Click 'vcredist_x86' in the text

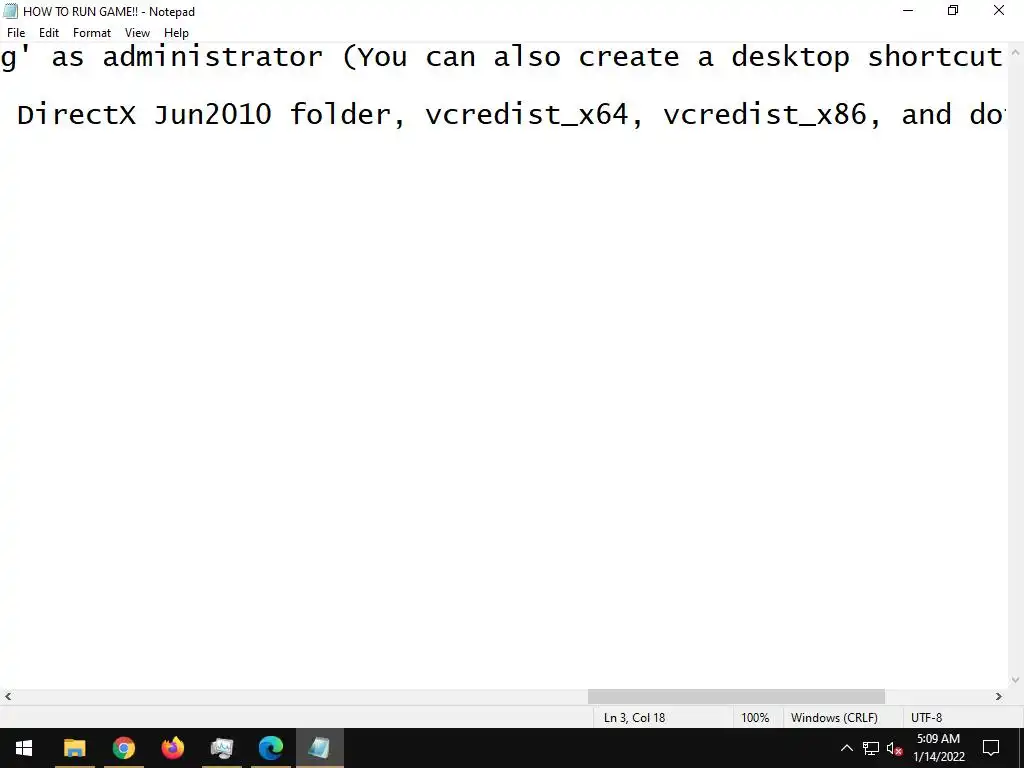coord(765,116)
